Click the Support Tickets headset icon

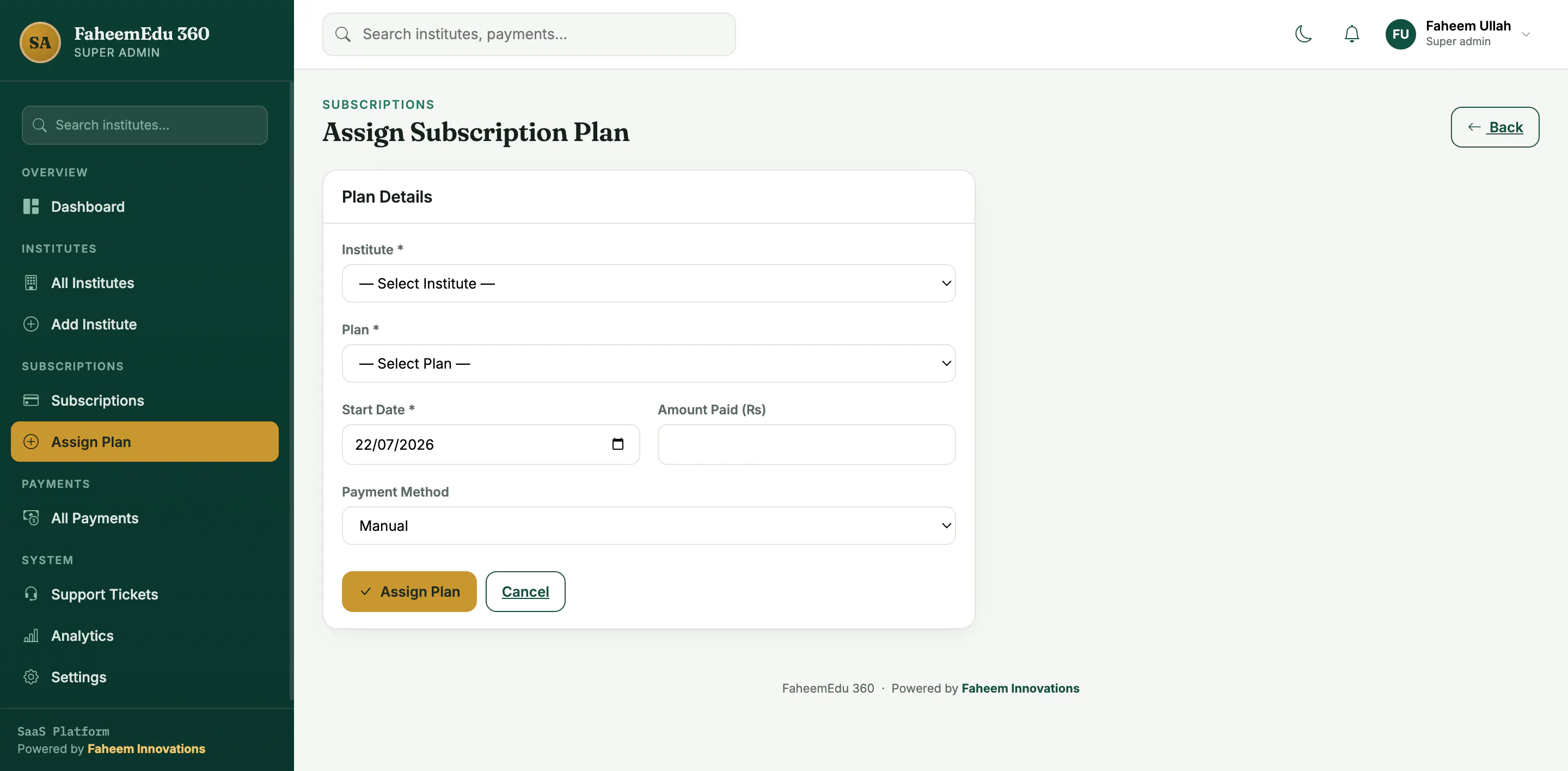coord(31,594)
